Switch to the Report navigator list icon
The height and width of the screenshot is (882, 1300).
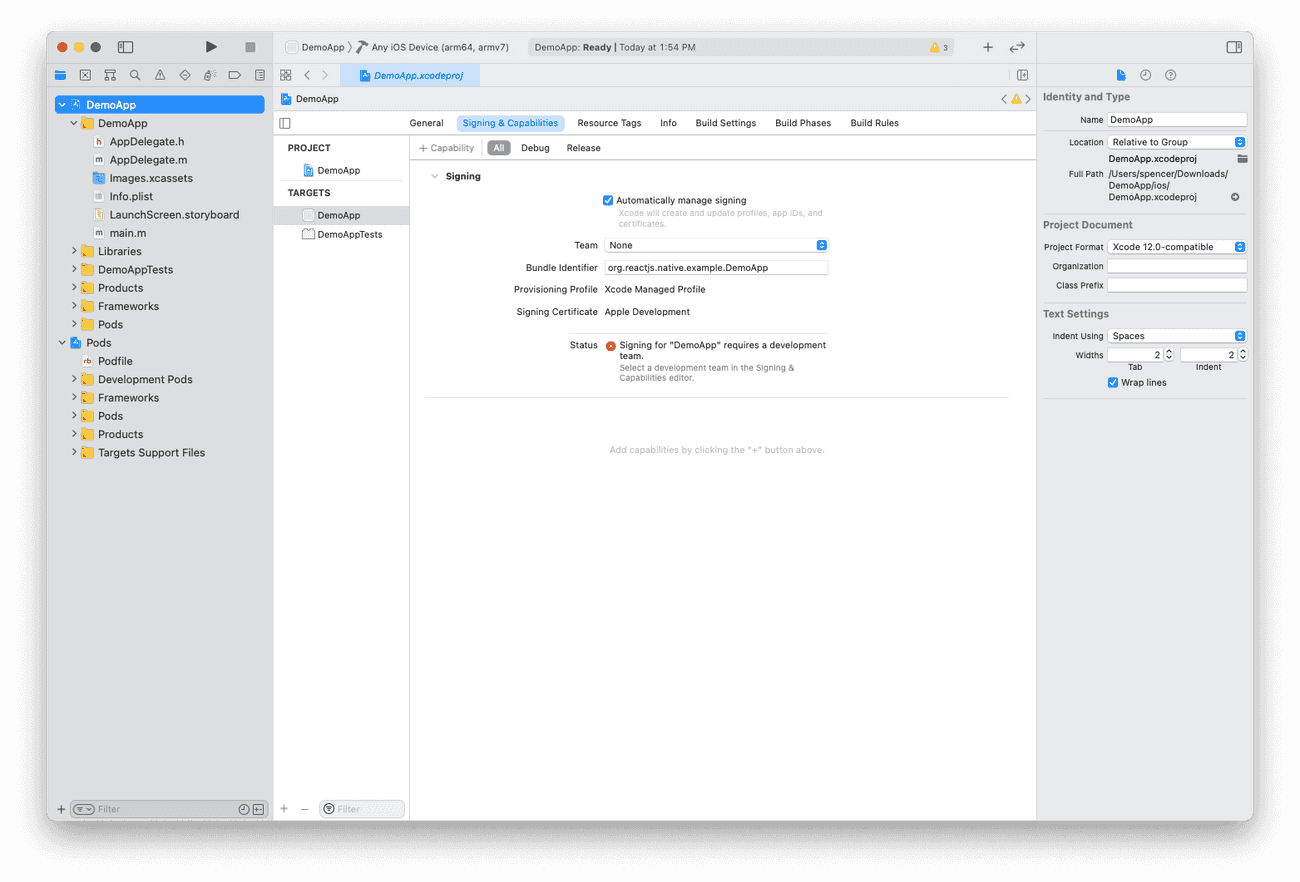pyautogui.click(x=259, y=75)
